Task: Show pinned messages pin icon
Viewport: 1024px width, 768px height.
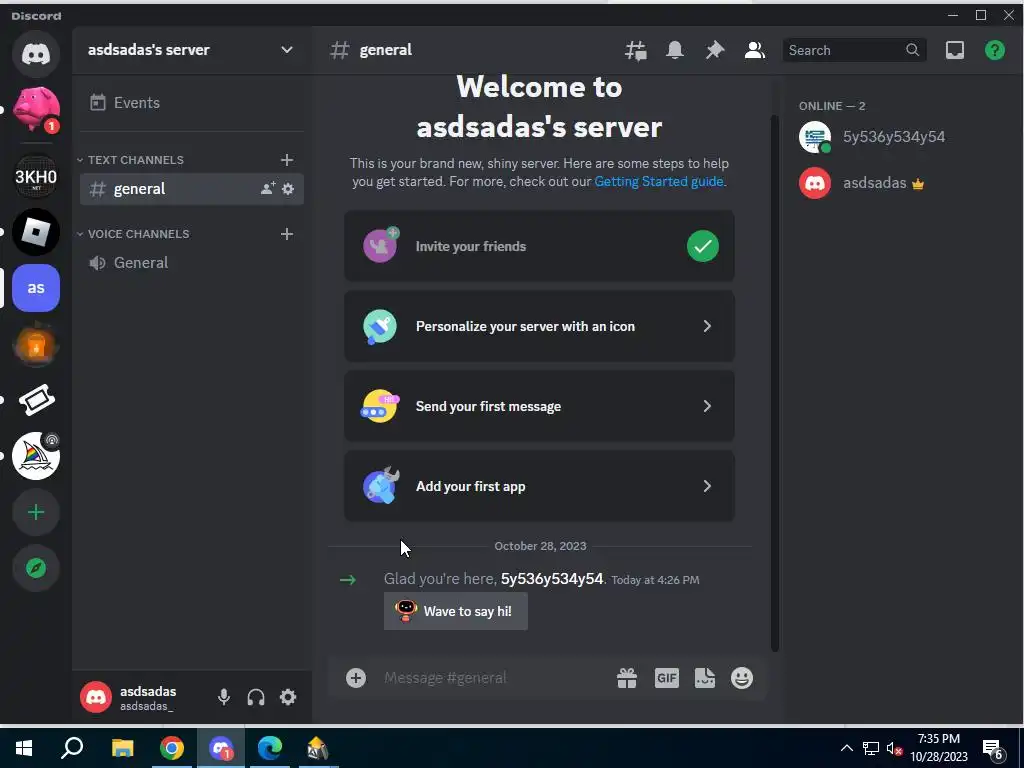Action: [x=714, y=50]
